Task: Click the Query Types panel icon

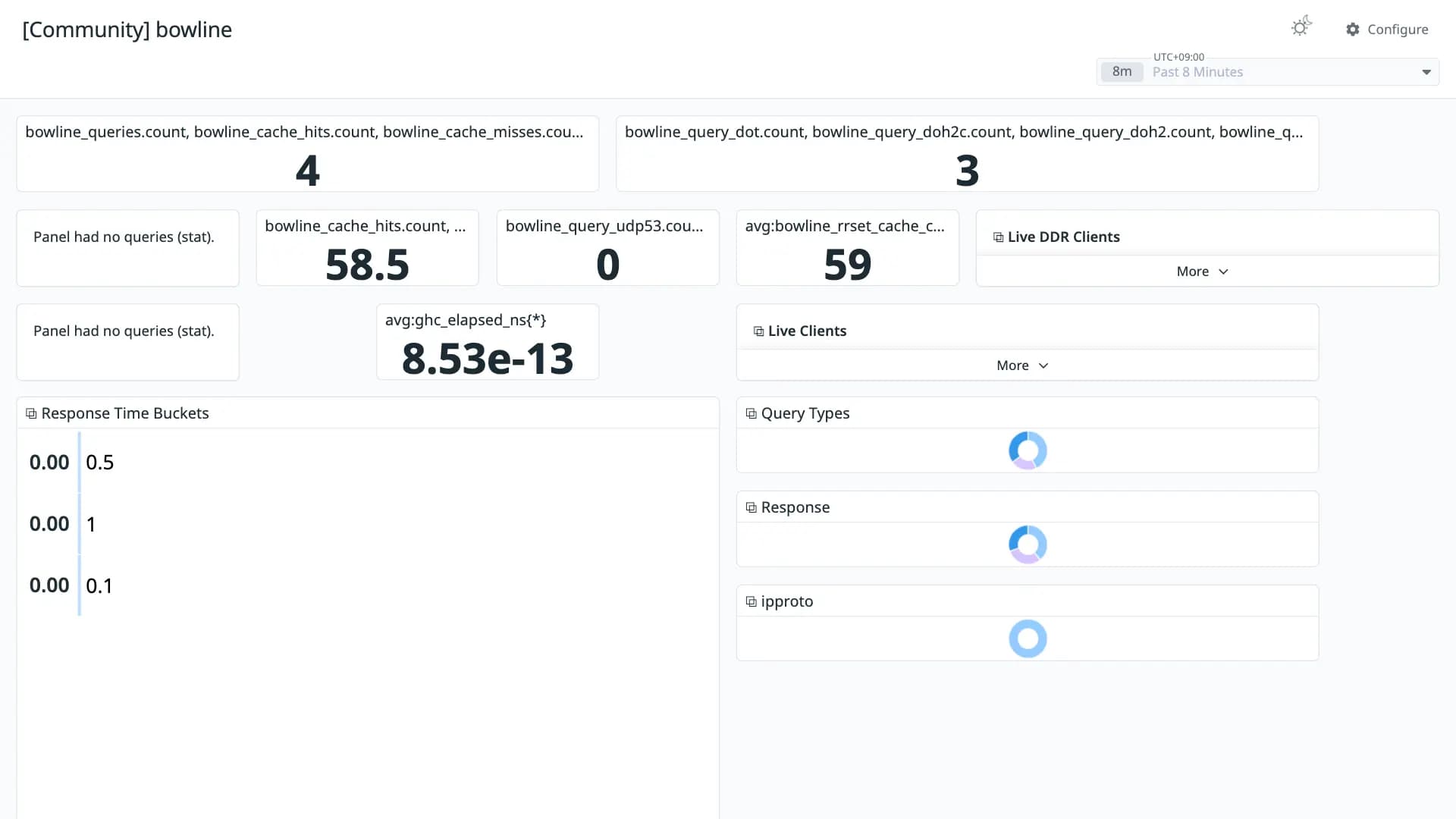Action: [x=751, y=413]
